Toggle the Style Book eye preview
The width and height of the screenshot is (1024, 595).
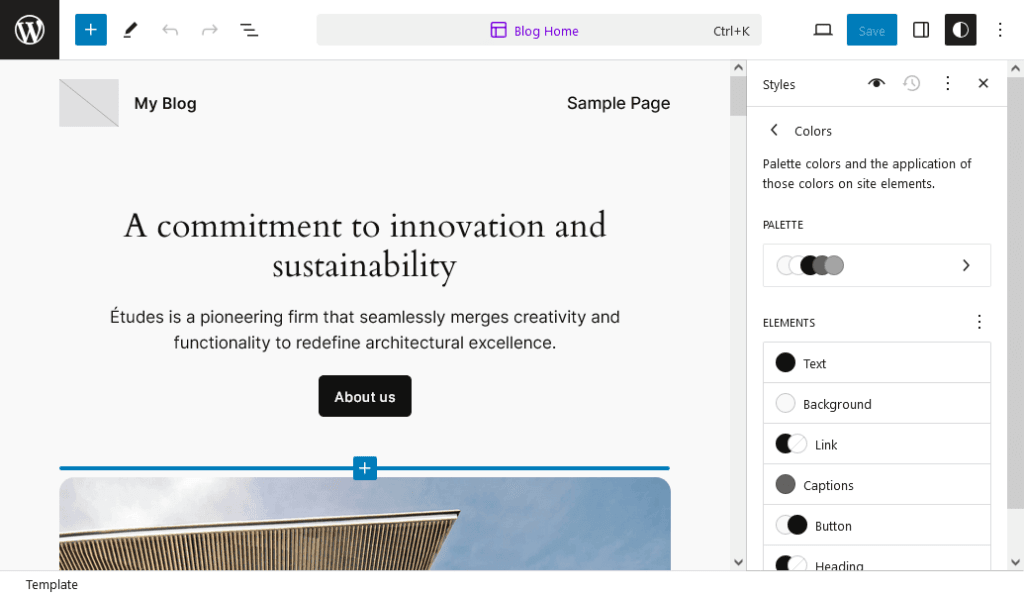876,84
